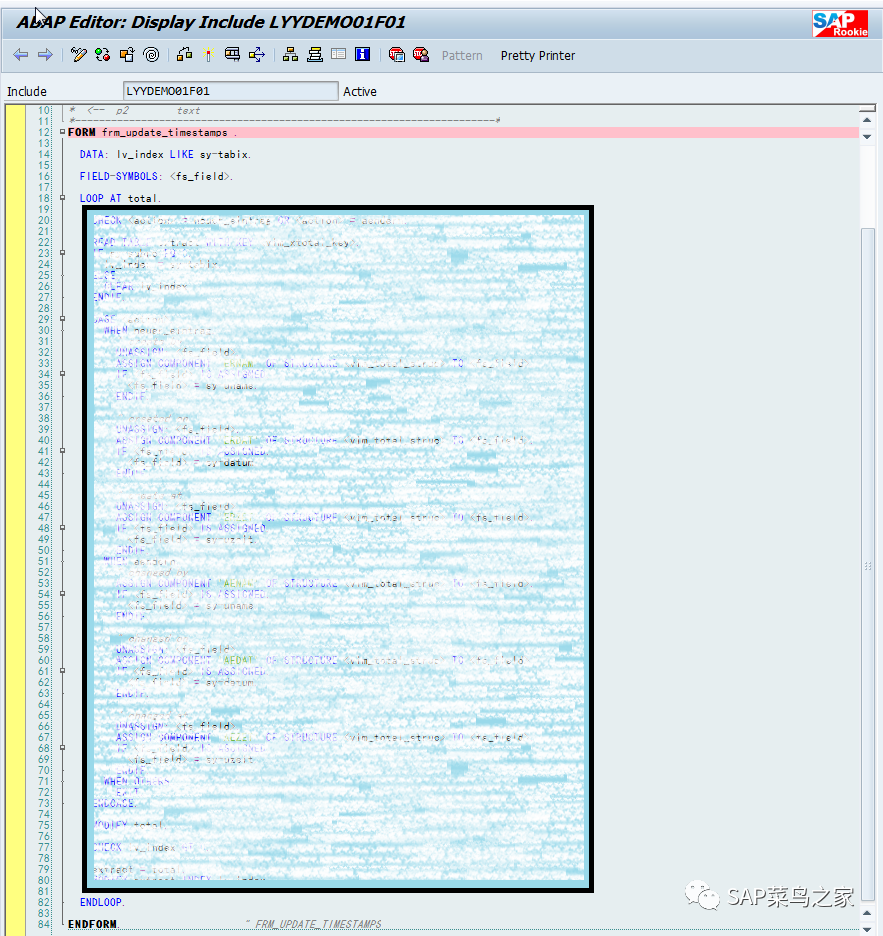Click the 'ENDLOOP.' statement
The image size is (883, 936).
tap(102, 902)
